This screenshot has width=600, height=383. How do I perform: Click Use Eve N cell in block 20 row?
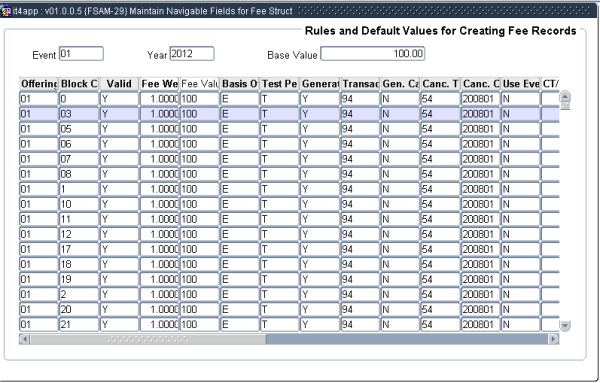(520, 310)
